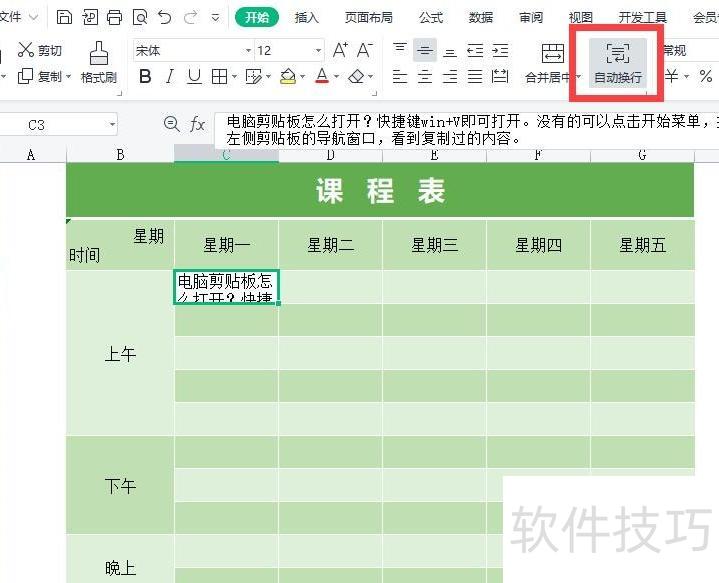This screenshot has width=719, height=583.
Task: Toggle Wrap Text (自动换行) button
Action: pyautogui.click(x=618, y=63)
